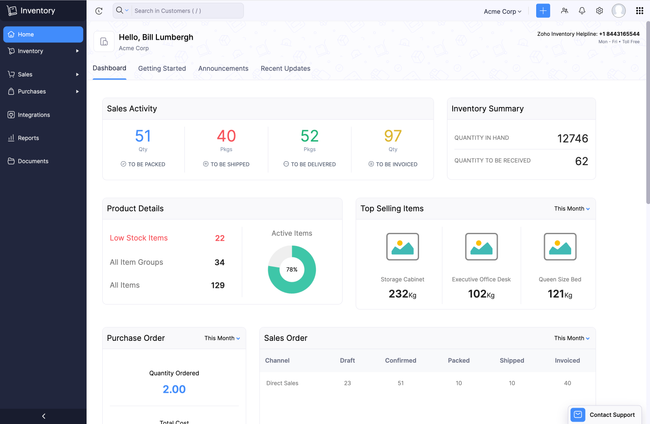Viewport: 650px width, 424px height.
Task: Go to Reports in the sidebar
Action: point(28,138)
